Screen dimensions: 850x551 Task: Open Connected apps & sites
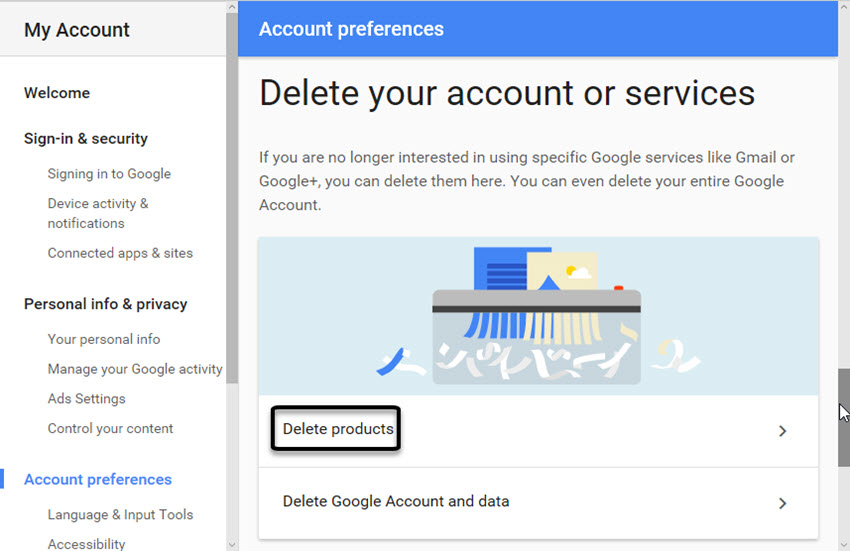[120, 253]
